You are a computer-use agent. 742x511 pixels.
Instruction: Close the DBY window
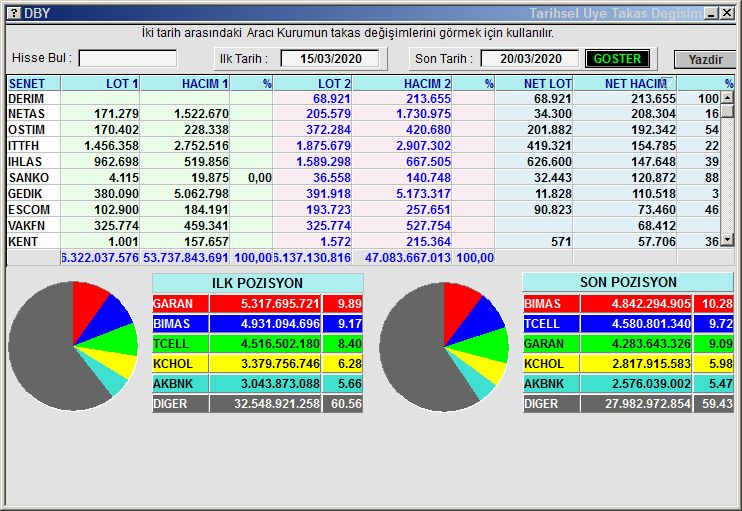click(x=727, y=13)
